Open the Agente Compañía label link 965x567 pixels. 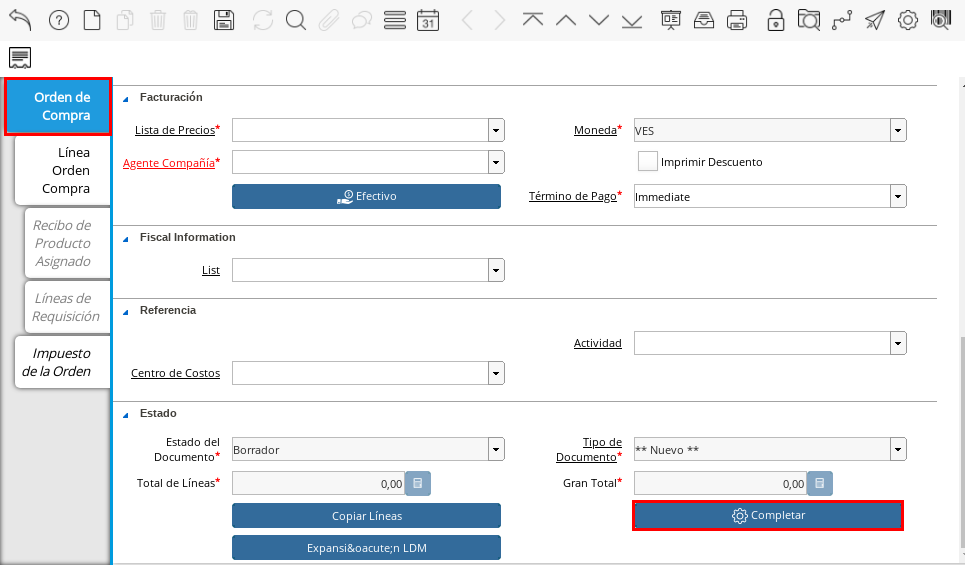coord(169,163)
